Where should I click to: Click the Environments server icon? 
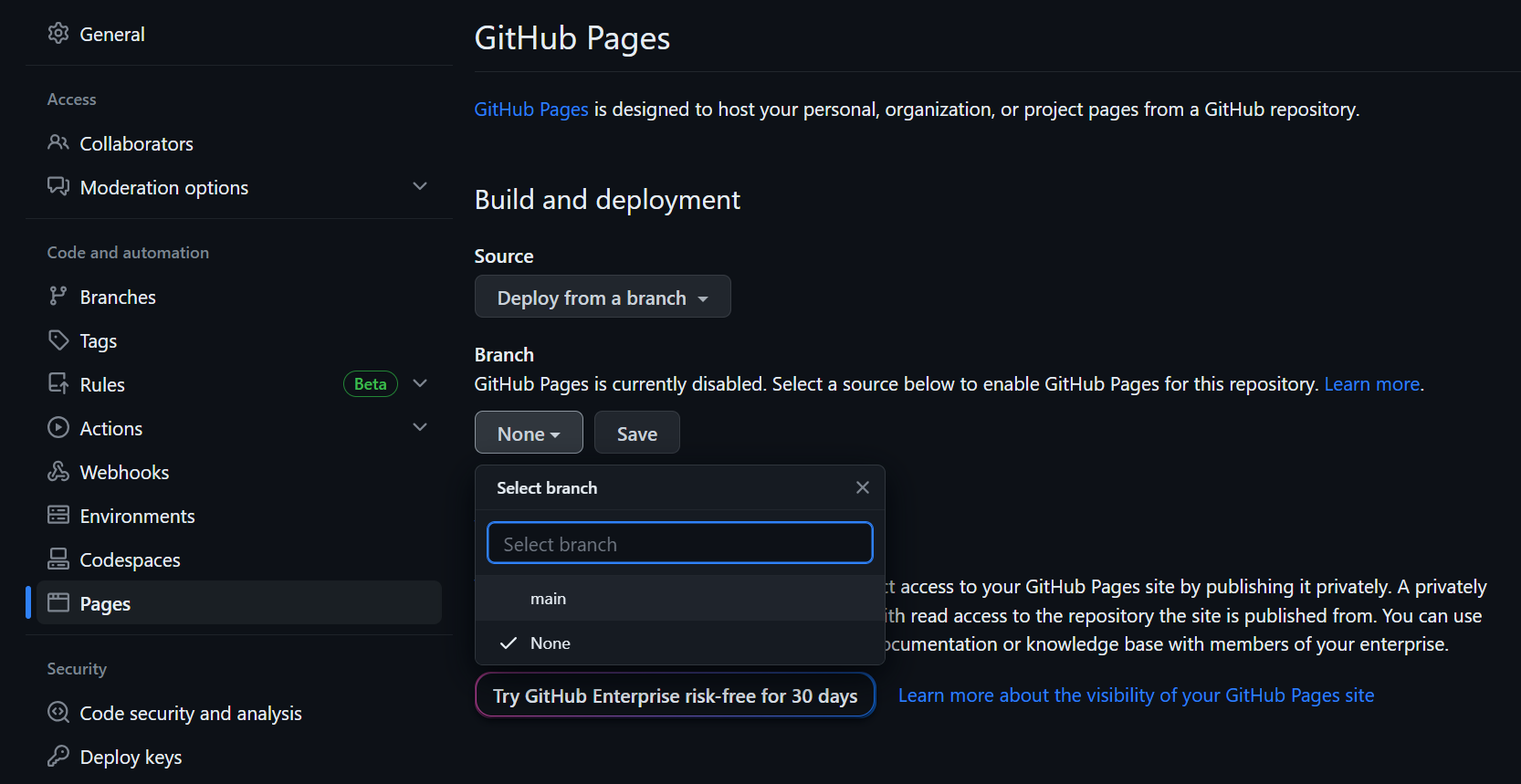pos(58,515)
